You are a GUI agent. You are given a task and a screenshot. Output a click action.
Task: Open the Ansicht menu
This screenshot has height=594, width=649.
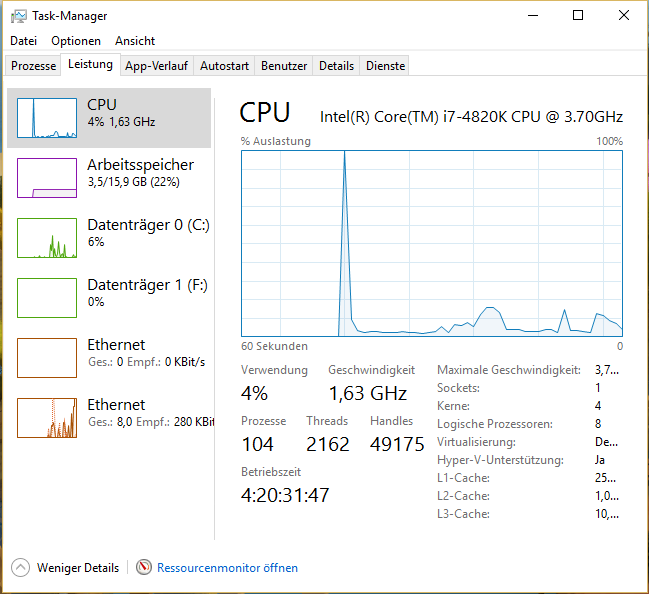pos(135,41)
